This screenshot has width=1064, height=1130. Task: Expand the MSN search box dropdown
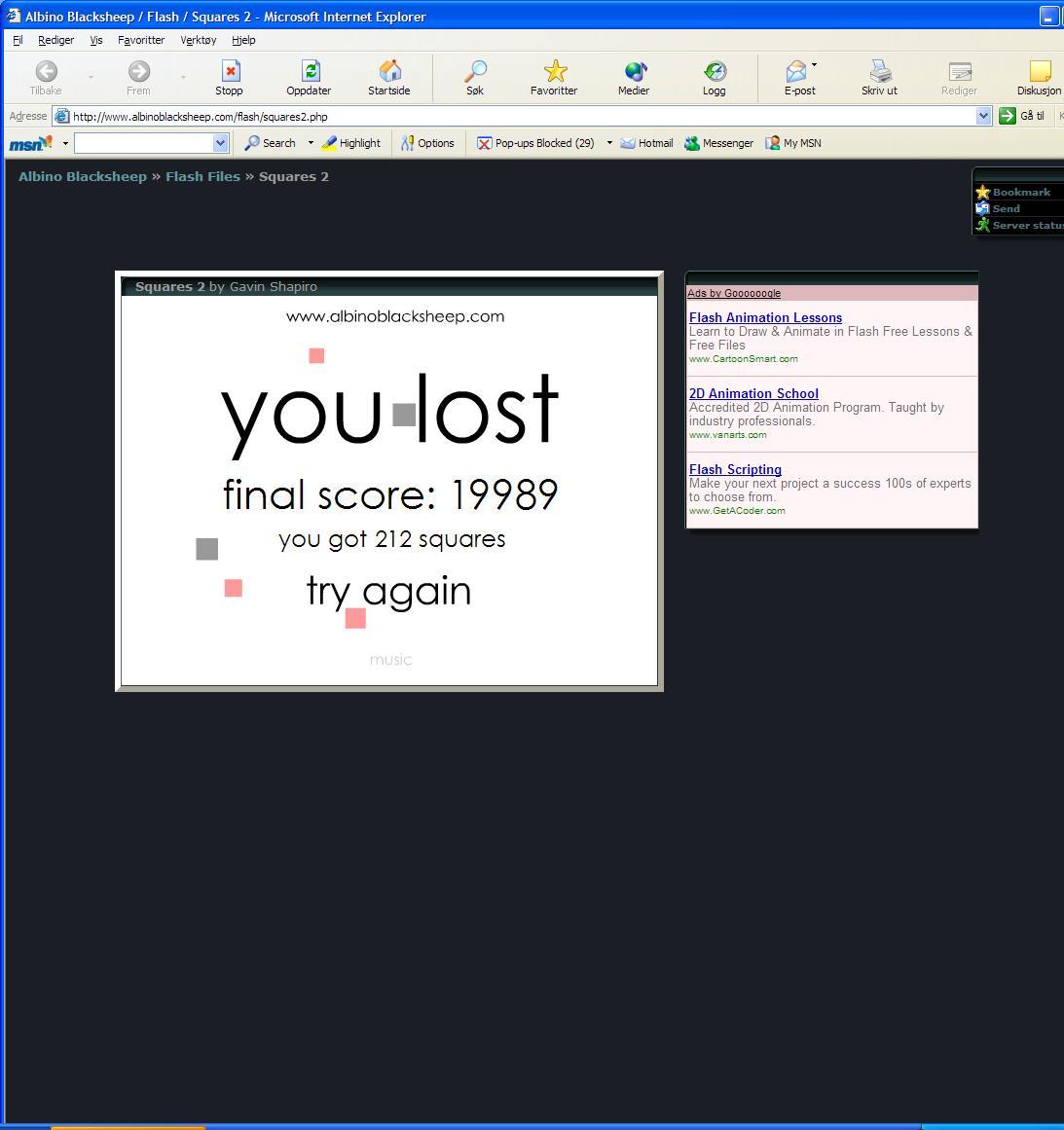[x=221, y=143]
